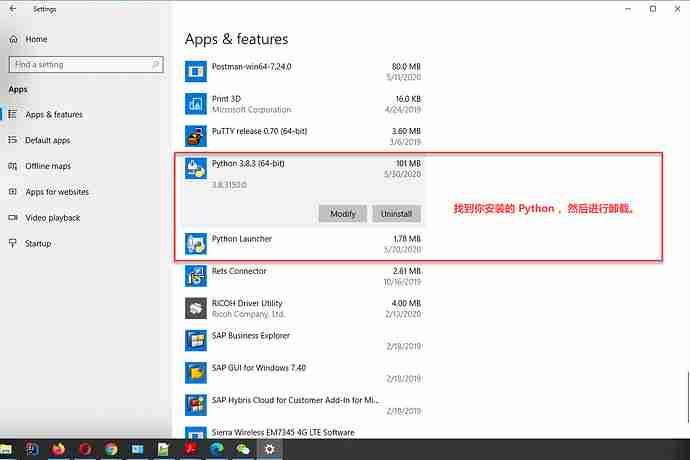Viewport: 690px width, 460px height.
Task: Select Postman-win64-7.24.0 entry
Action: click(303, 71)
